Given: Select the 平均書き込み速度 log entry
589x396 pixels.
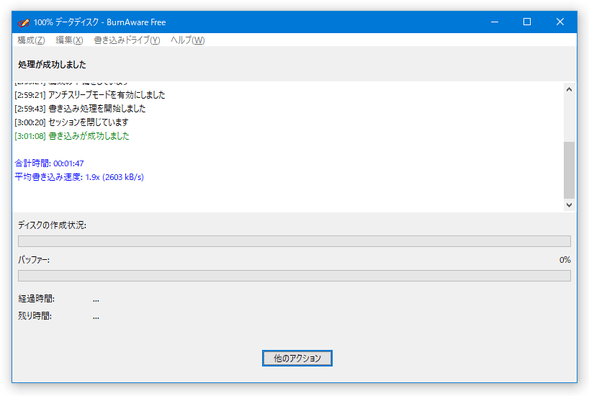Looking at the screenshot, I should coord(79,177).
